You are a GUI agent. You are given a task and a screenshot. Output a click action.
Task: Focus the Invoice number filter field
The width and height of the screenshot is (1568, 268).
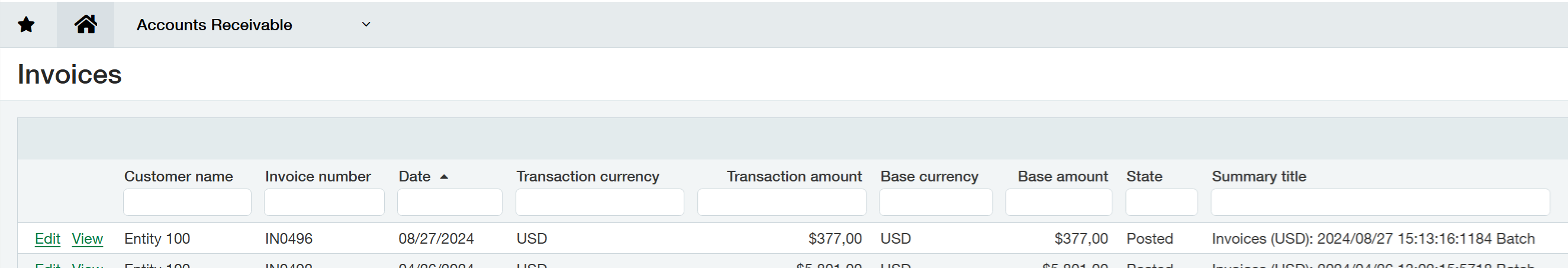click(x=324, y=202)
